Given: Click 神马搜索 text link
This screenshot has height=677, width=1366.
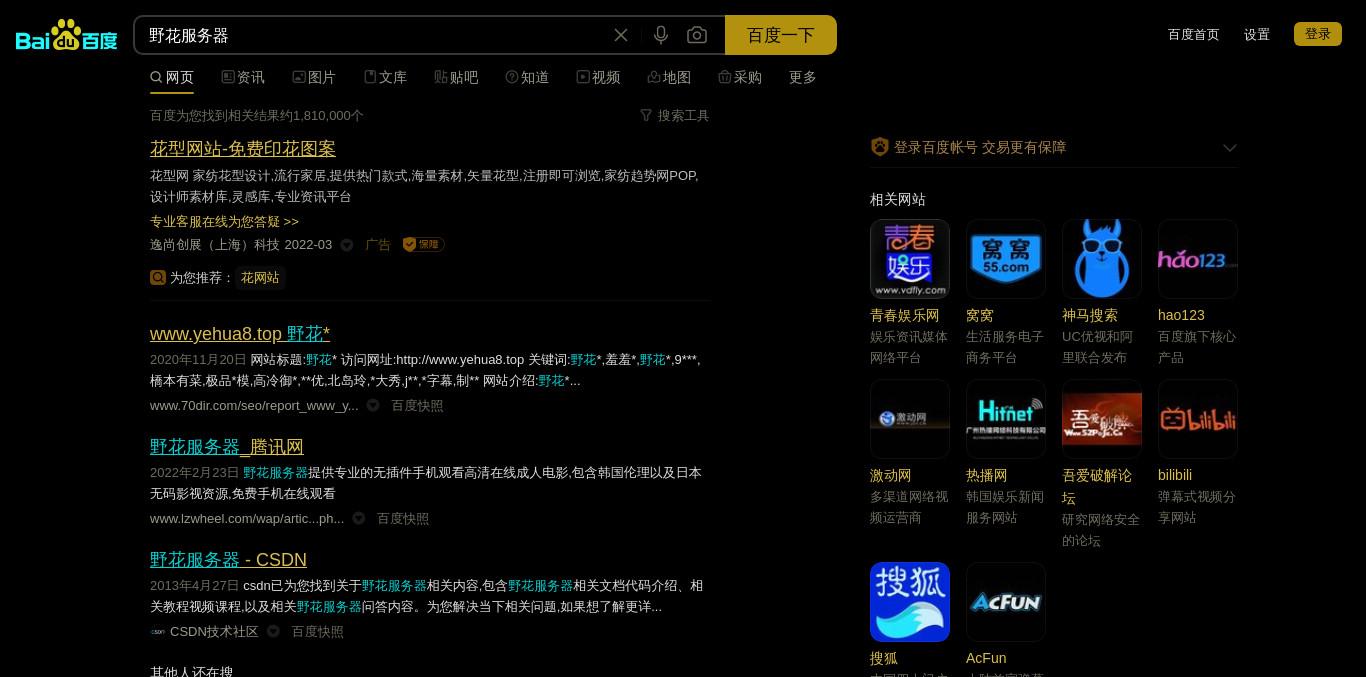Looking at the screenshot, I should pos(1090,315).
